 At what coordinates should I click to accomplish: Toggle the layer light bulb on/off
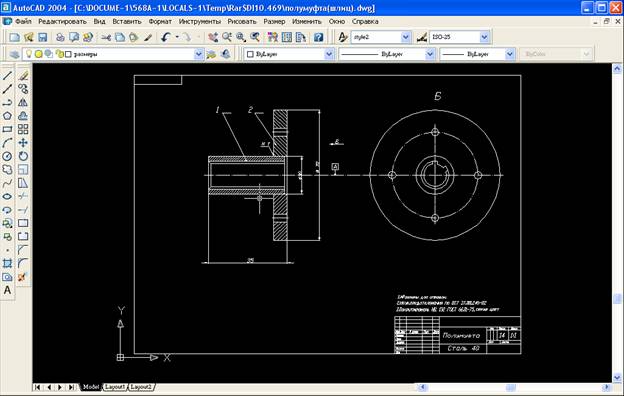[29, 54]
